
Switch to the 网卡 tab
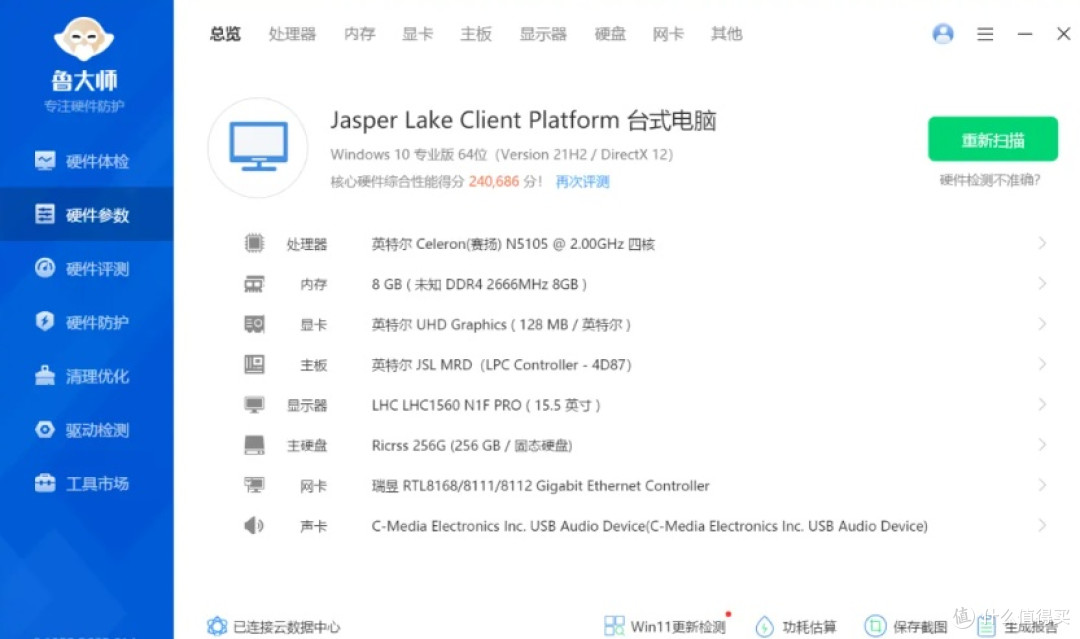click(668, 34)
